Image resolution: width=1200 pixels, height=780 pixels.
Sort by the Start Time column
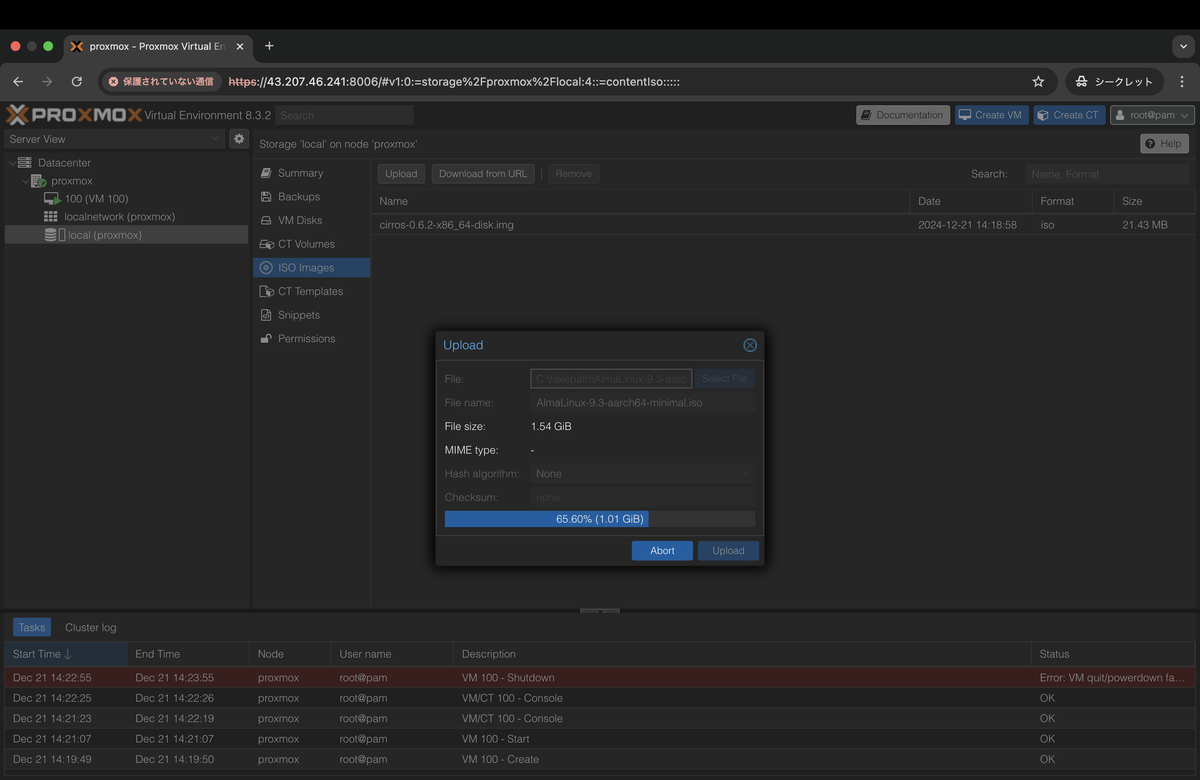(x=66, y=654)
